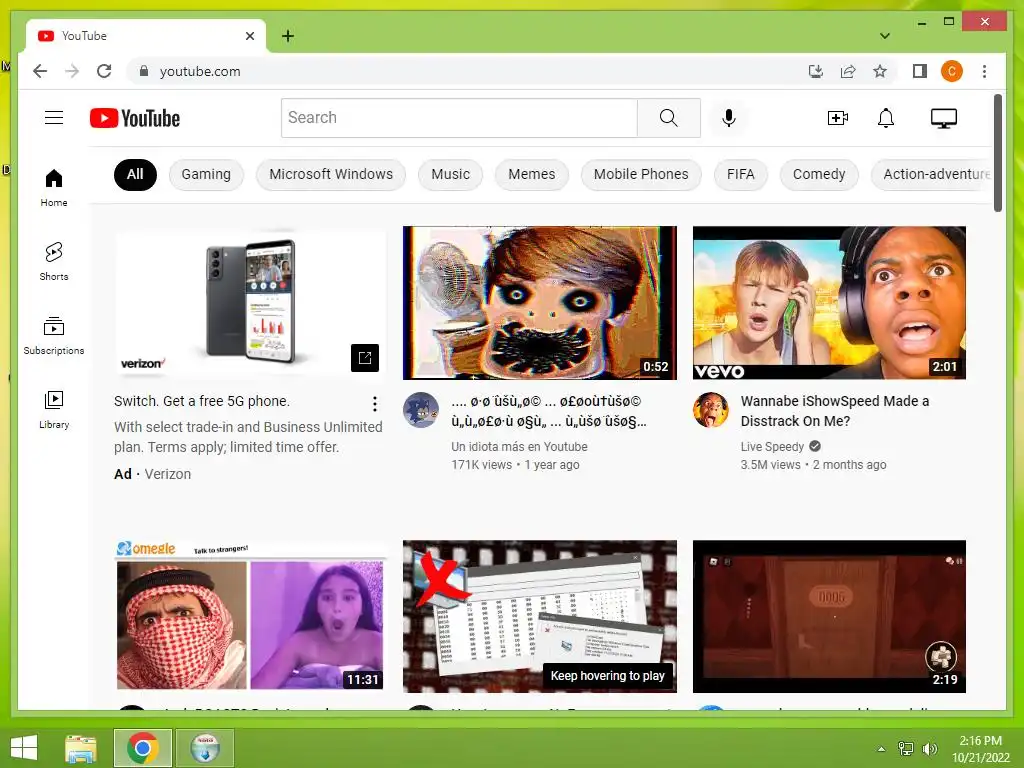Open a new browser tab

coord(287,36)
